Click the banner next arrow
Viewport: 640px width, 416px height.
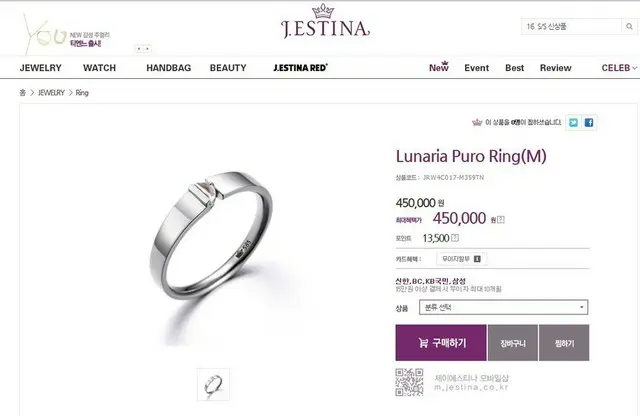[x=147, y=49]
